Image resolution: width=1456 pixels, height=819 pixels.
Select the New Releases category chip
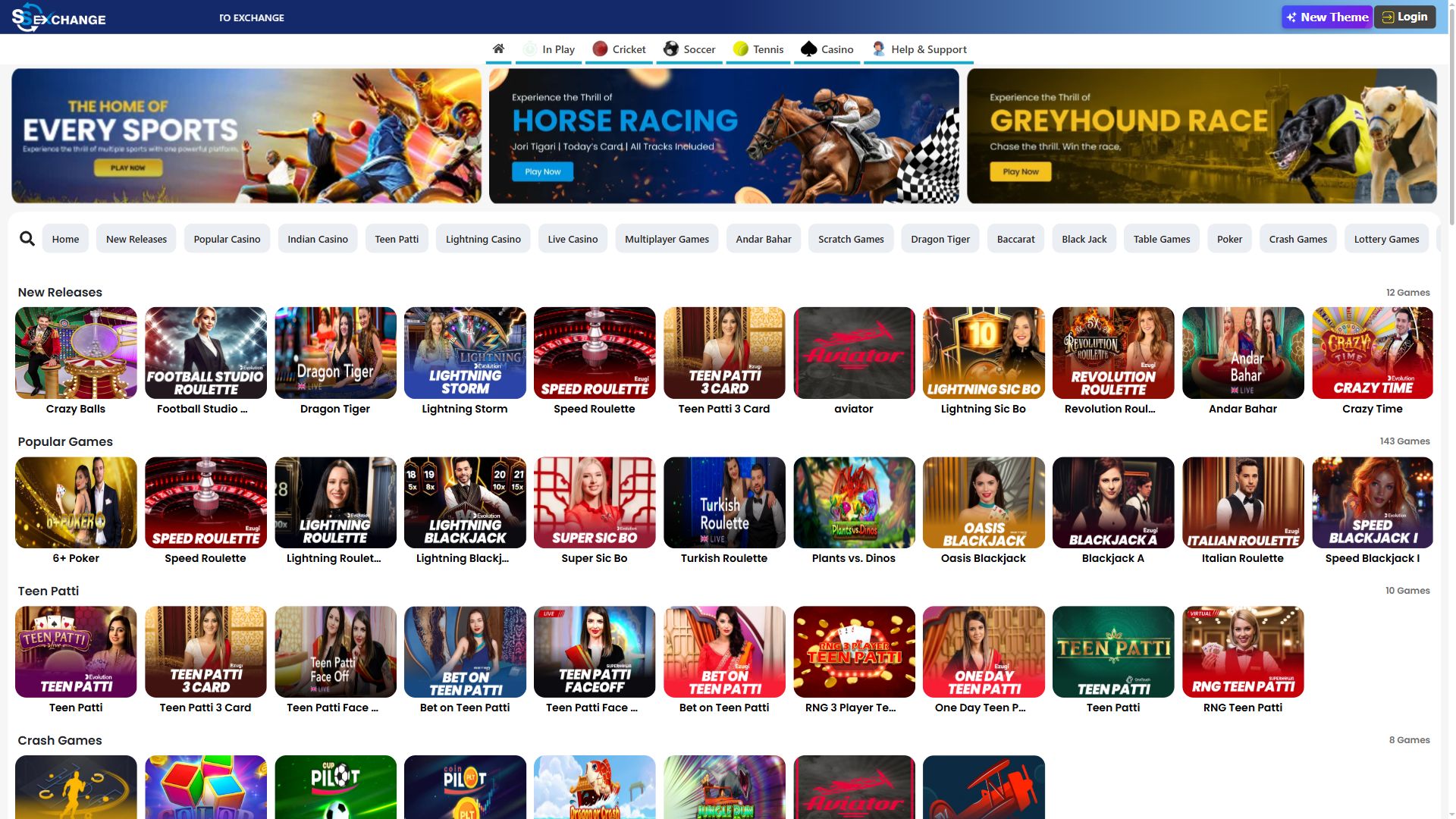[x=136, y=239]
